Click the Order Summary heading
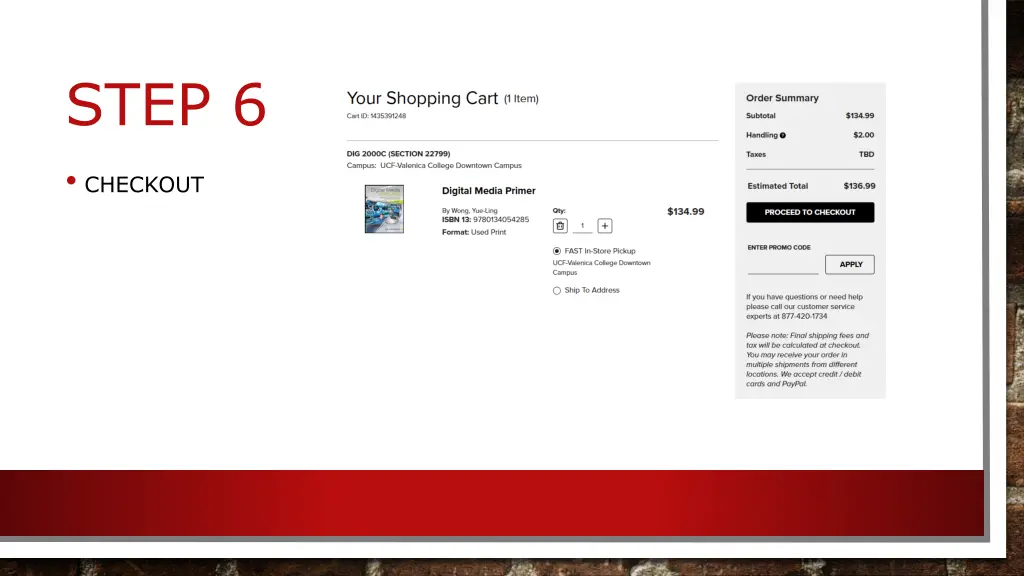This screenshot has width=1024, height=576. (782, 98)
